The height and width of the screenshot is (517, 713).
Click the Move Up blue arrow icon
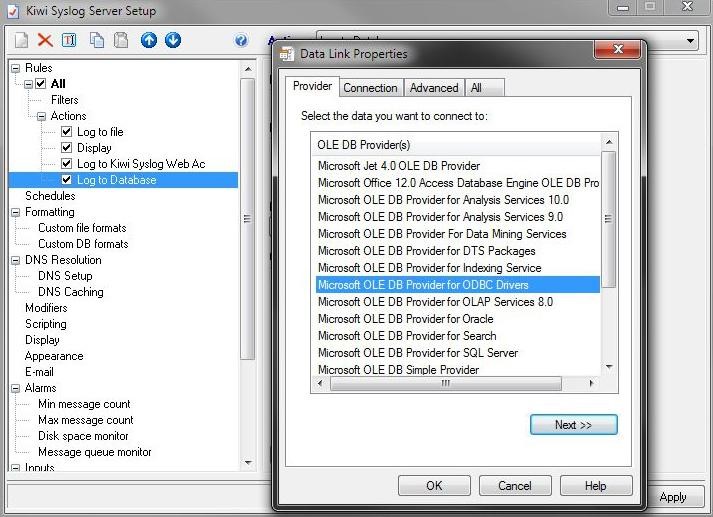coord(149,40)
